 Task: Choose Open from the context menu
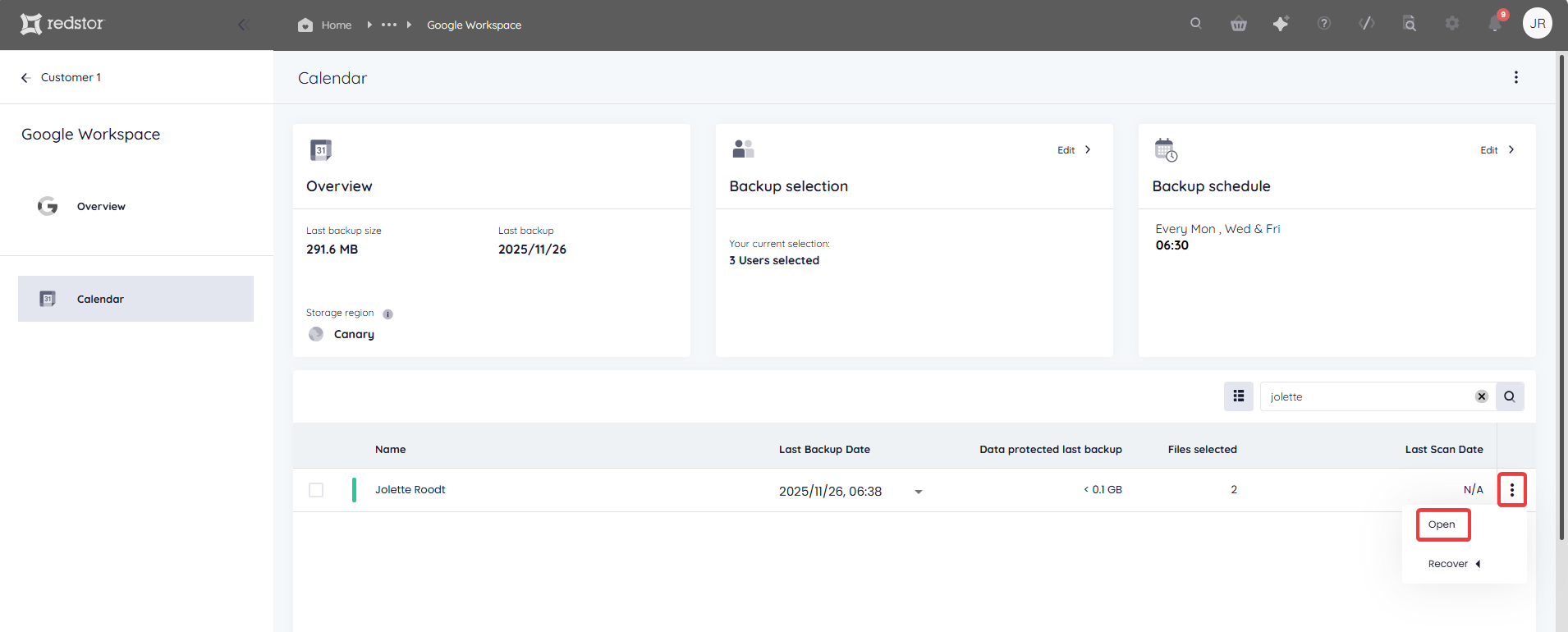tap(1442, 524)
